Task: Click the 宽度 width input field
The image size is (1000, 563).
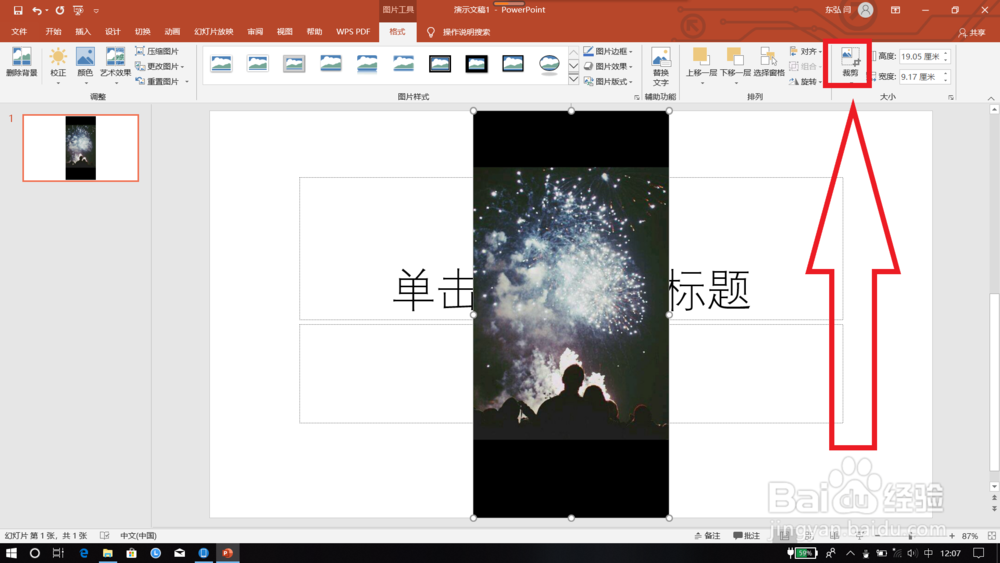Action: [x=920, y=77]
